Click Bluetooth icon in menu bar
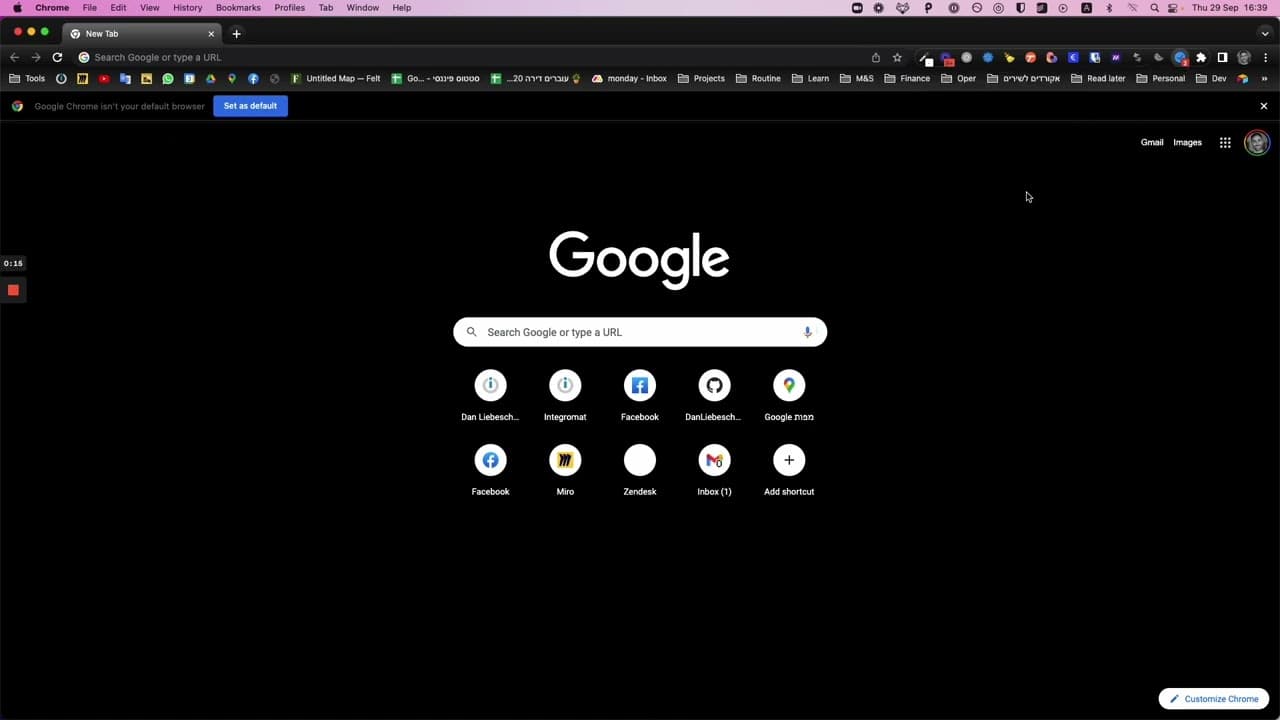Image resolution: width=1280 pixels, height=720 pixels. [x=1109, y=8]
